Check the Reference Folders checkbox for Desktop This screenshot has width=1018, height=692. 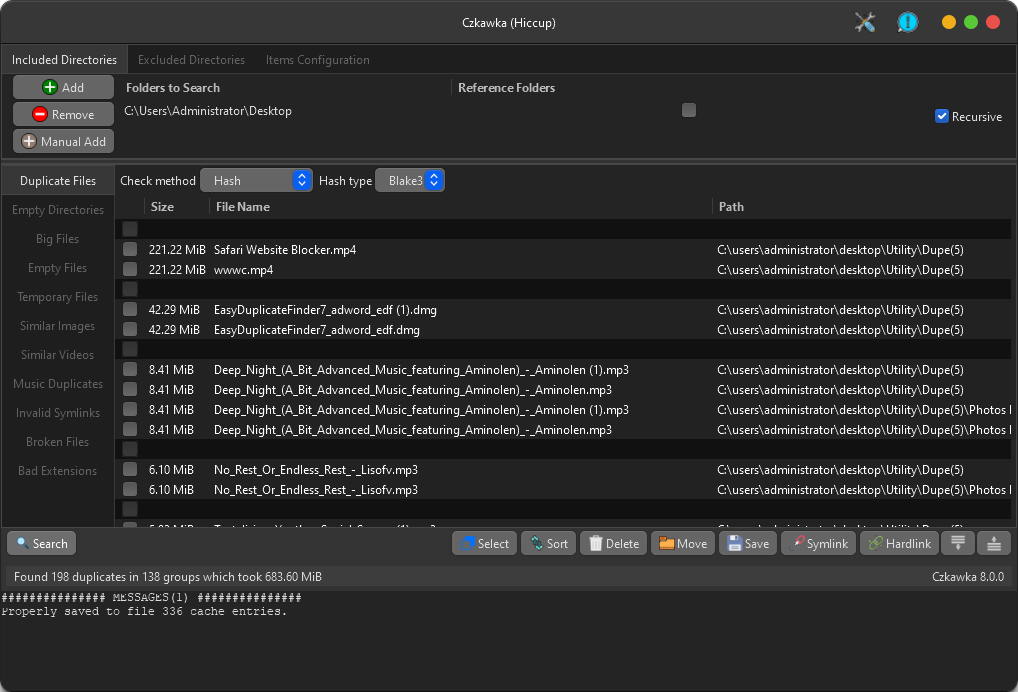coord(688,110)
